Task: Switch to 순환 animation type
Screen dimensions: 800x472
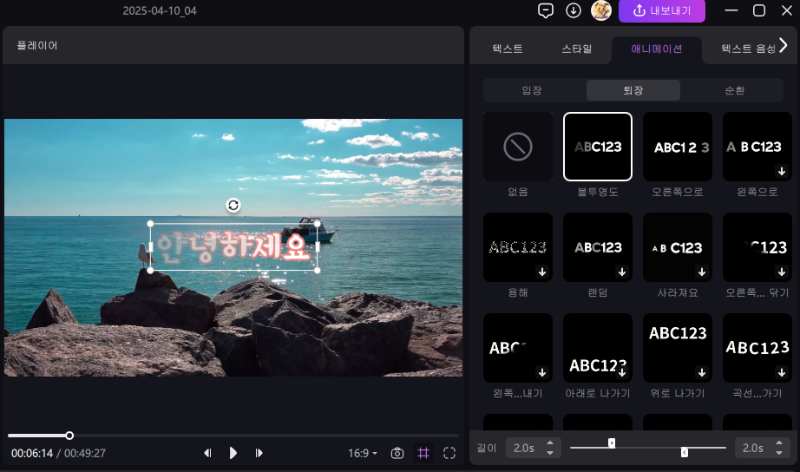Action: point(734,90)
